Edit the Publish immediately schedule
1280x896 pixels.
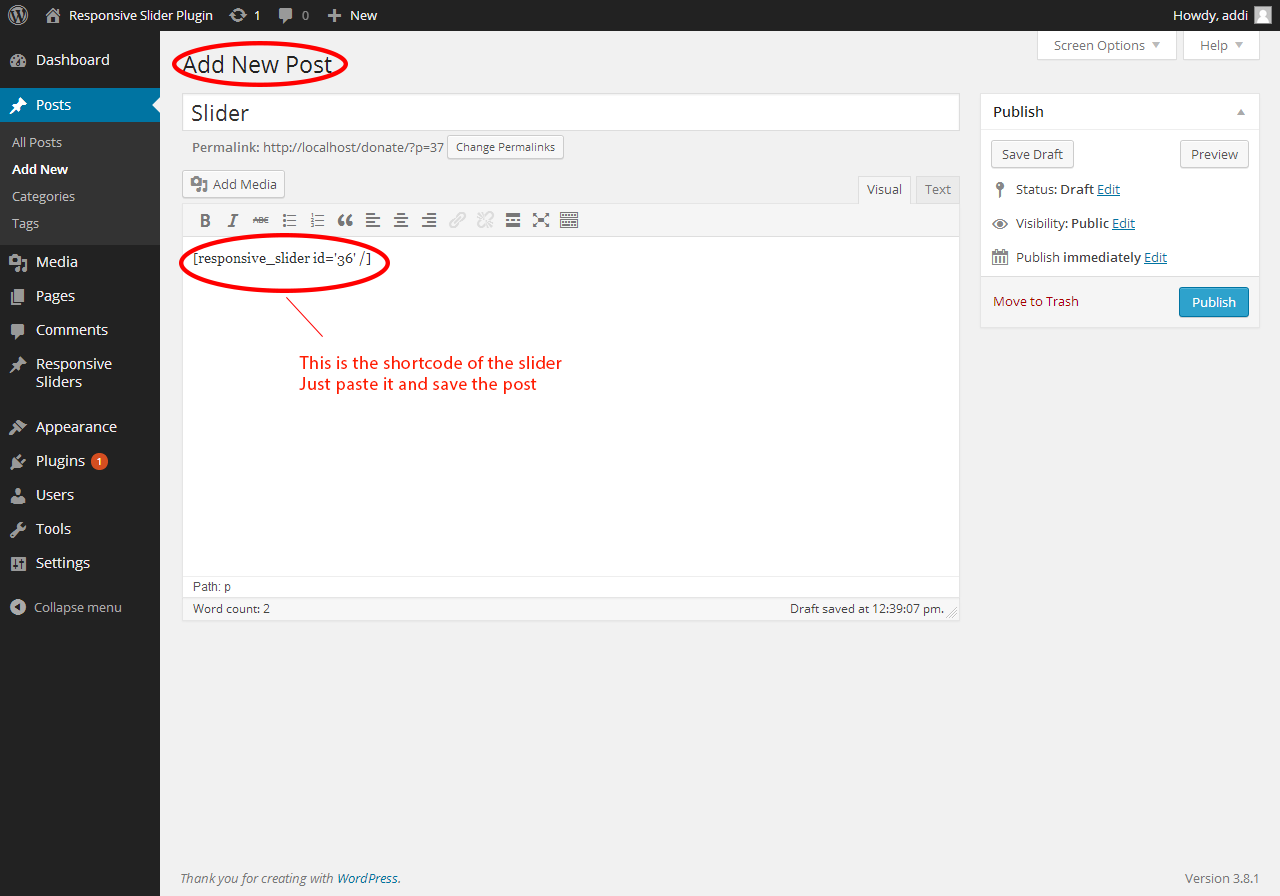coord(1155,258)
